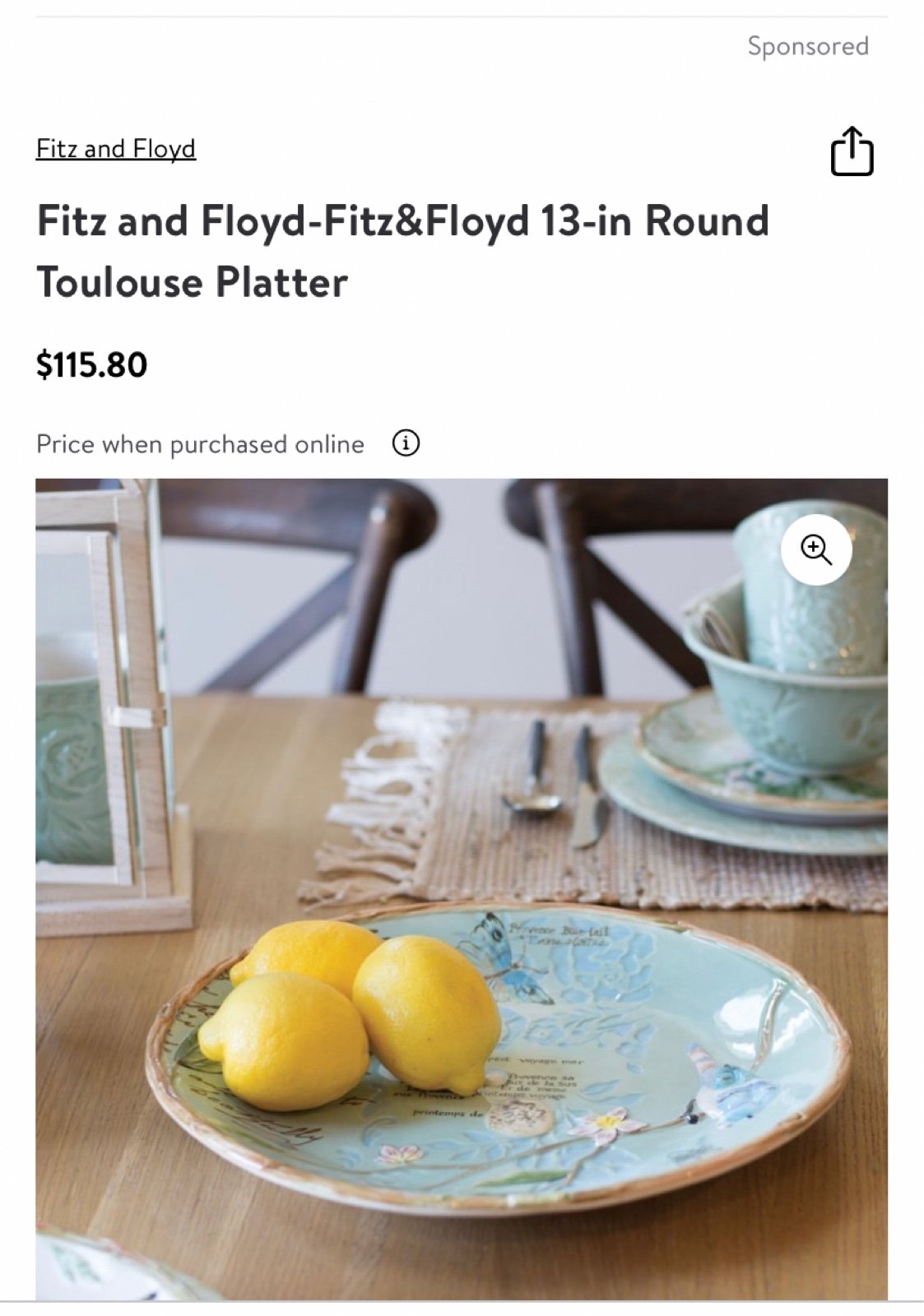Click the Sponsored label
The image size is (924, 1316).
point(808,46)
